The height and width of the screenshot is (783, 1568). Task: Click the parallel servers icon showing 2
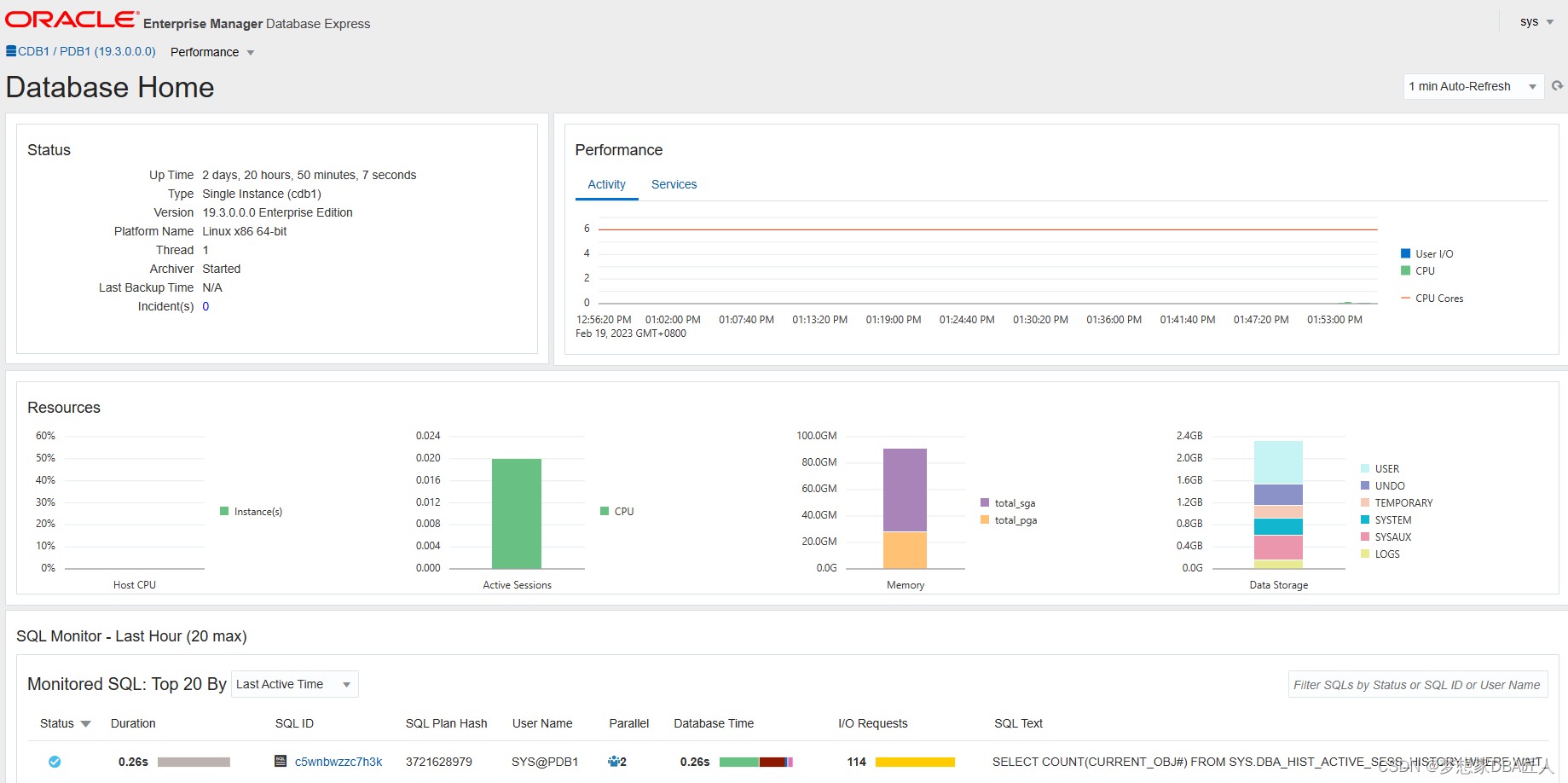[613, 762]
